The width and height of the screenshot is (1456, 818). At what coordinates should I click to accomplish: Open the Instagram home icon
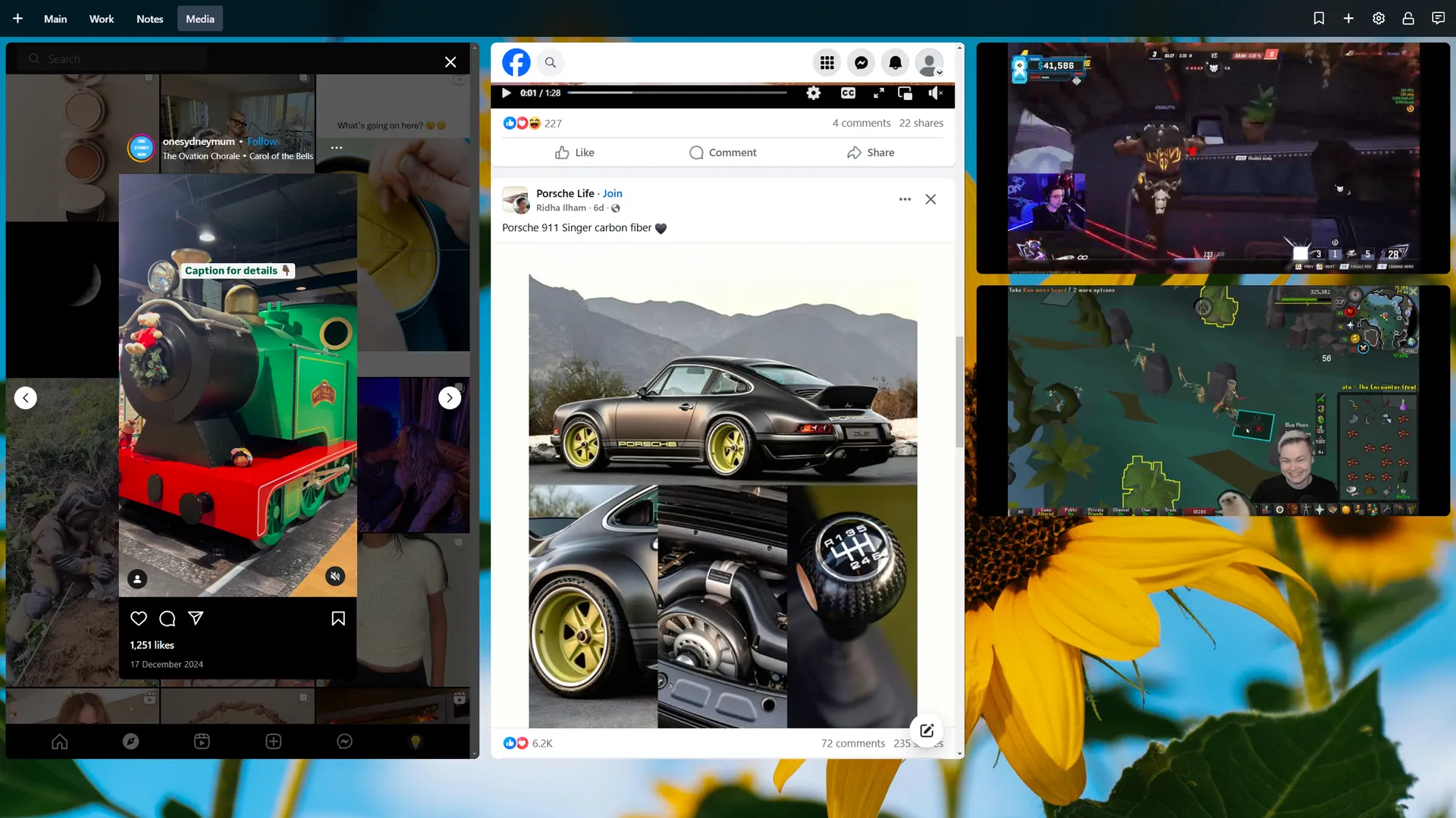coord(60,741)
